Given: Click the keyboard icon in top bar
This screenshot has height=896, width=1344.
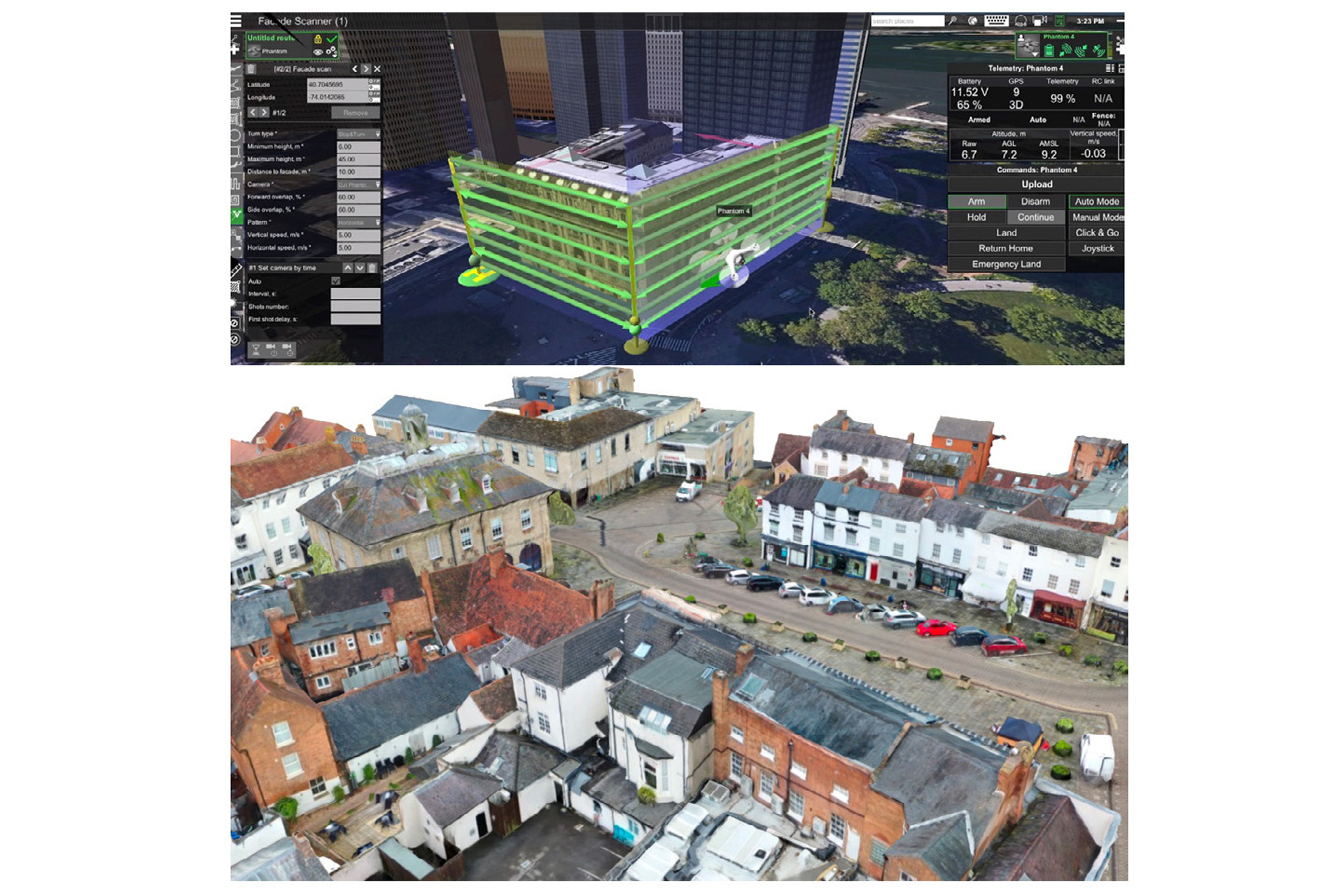Looking at the screenshot, I should pyautogui.click(x=995, y=21).
